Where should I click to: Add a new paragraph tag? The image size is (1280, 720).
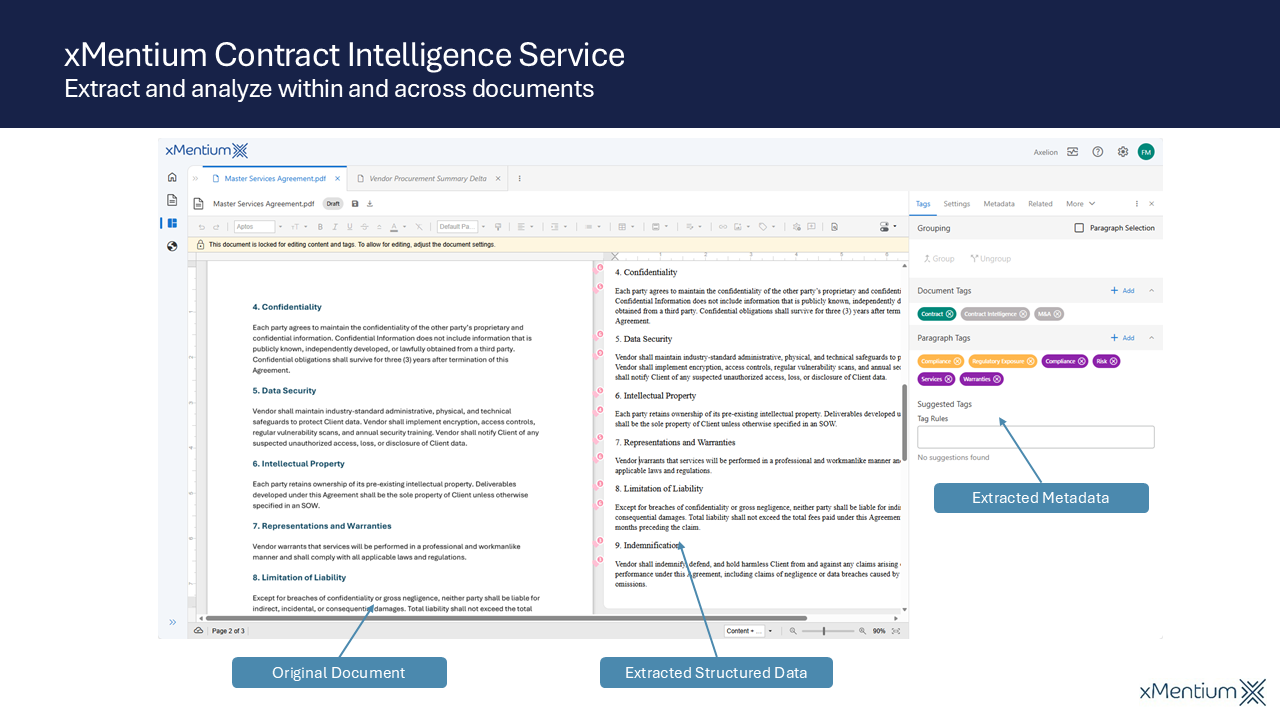(x=1123, y=338)
